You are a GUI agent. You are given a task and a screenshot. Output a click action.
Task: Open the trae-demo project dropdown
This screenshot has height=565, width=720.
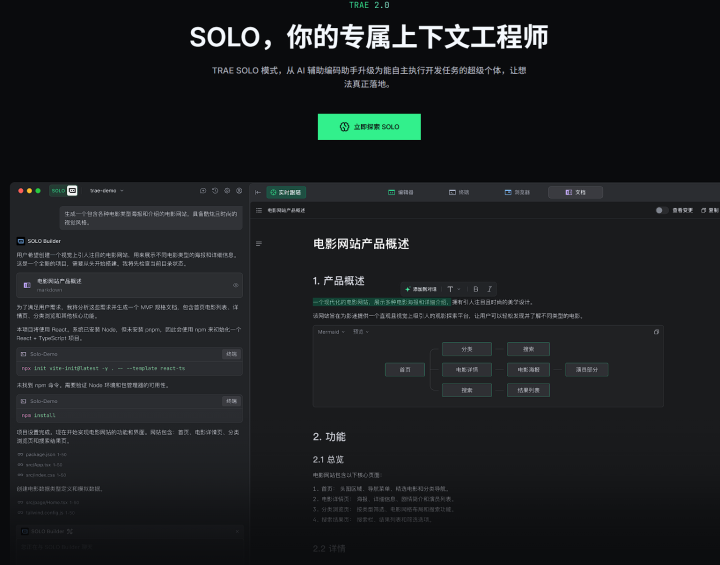pos(107,190)
